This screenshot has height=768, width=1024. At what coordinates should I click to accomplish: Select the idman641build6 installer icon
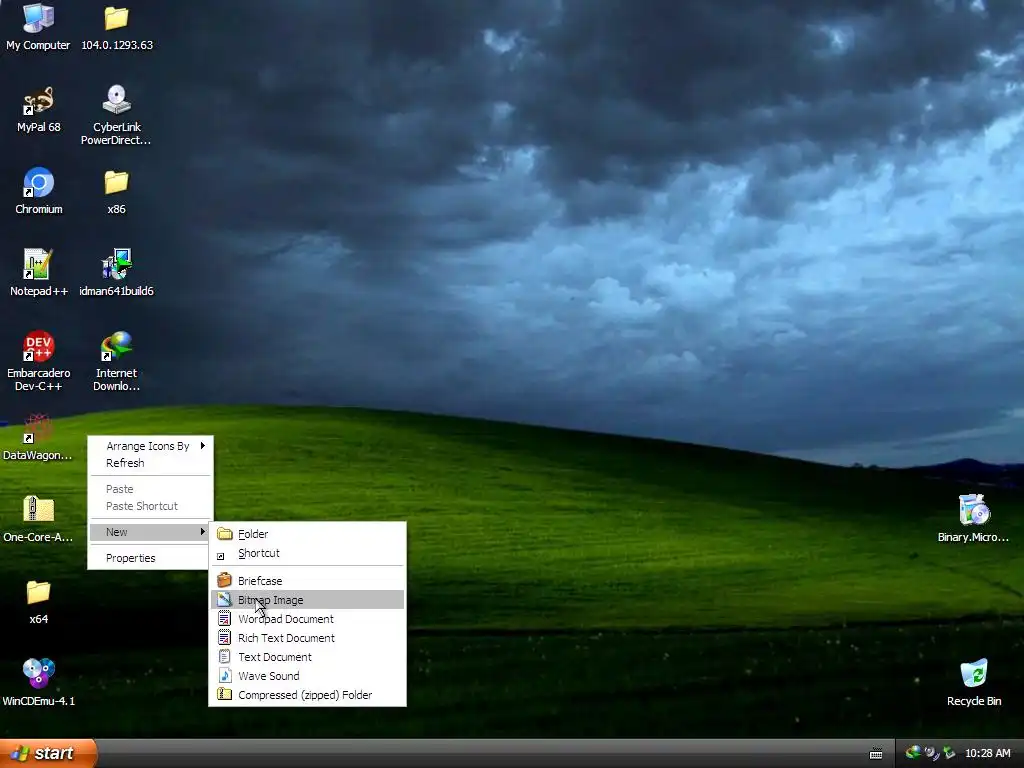(116, 264)
